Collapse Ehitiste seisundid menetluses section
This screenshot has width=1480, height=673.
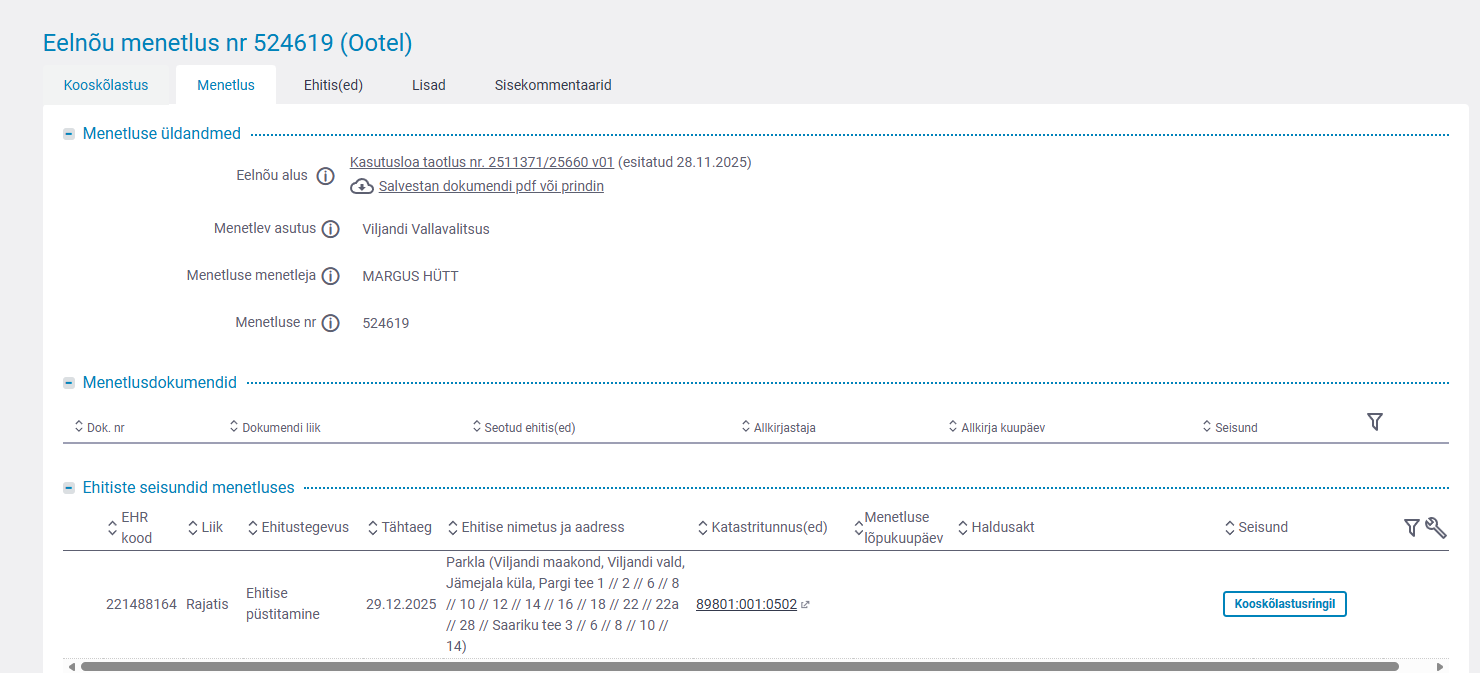click(x=69, y=488)
